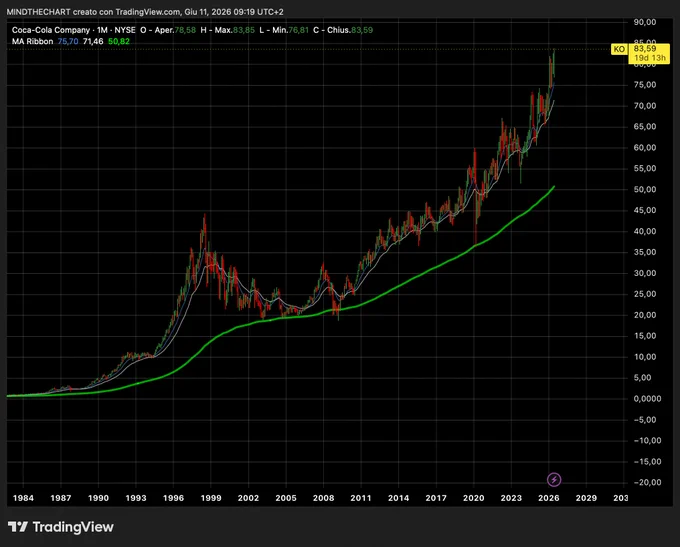The image size is (680, 547).
Task: Click the 45,00 price axis label
Action: (x=645, y=210)
